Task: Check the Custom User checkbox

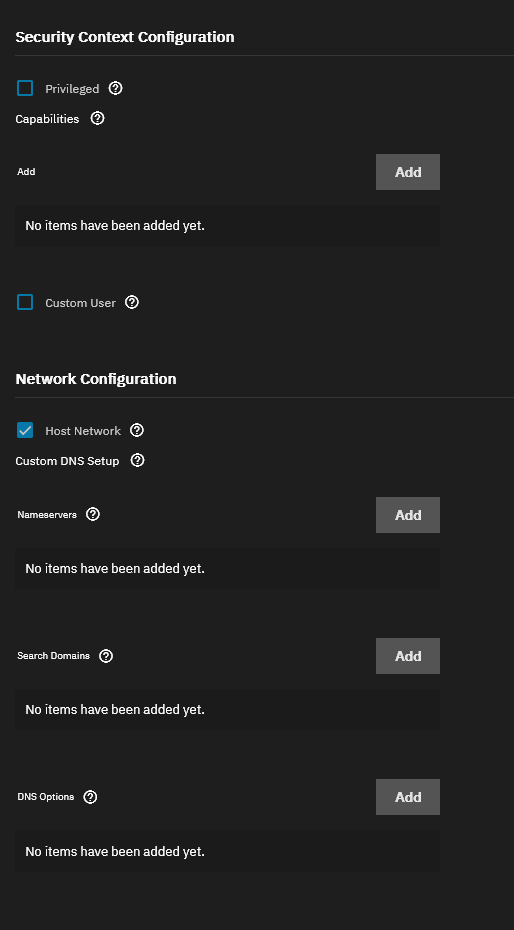Action: tap(25, 302)
